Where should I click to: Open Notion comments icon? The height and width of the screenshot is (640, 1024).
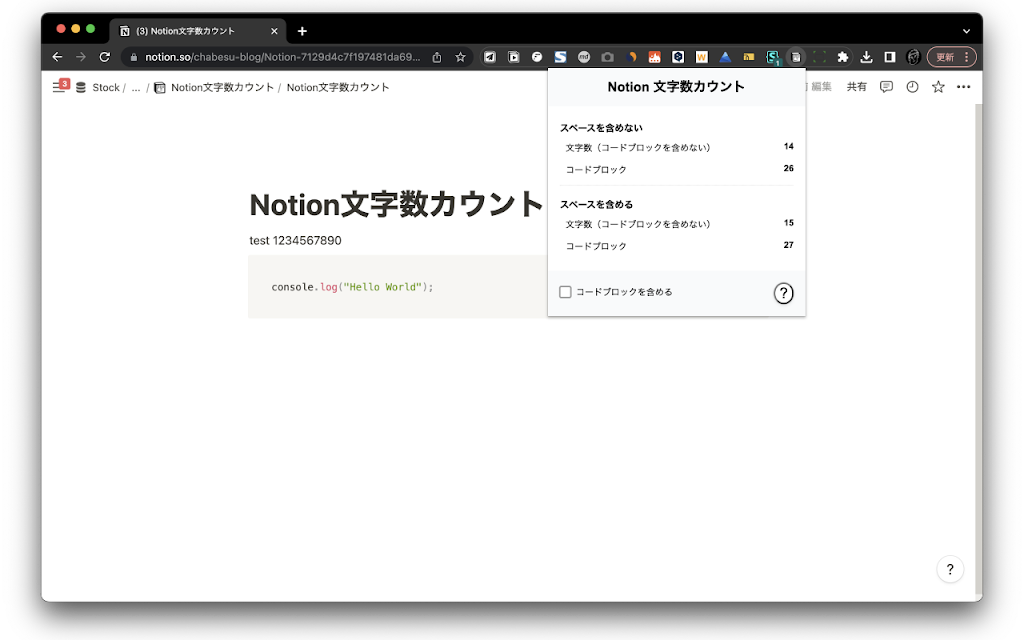(x=886, y=86)
